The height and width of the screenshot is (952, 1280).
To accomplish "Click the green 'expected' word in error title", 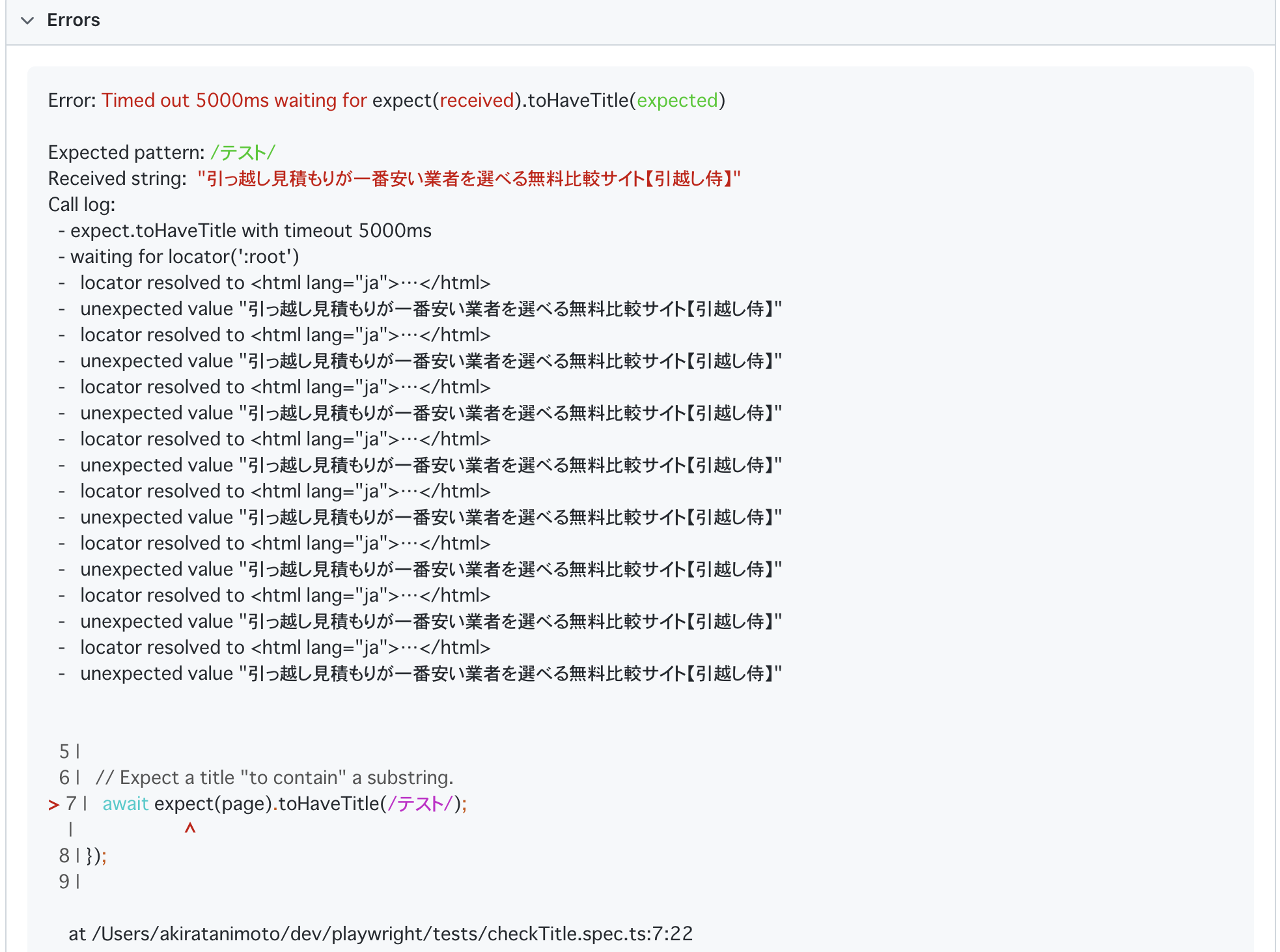I will 676,100.
